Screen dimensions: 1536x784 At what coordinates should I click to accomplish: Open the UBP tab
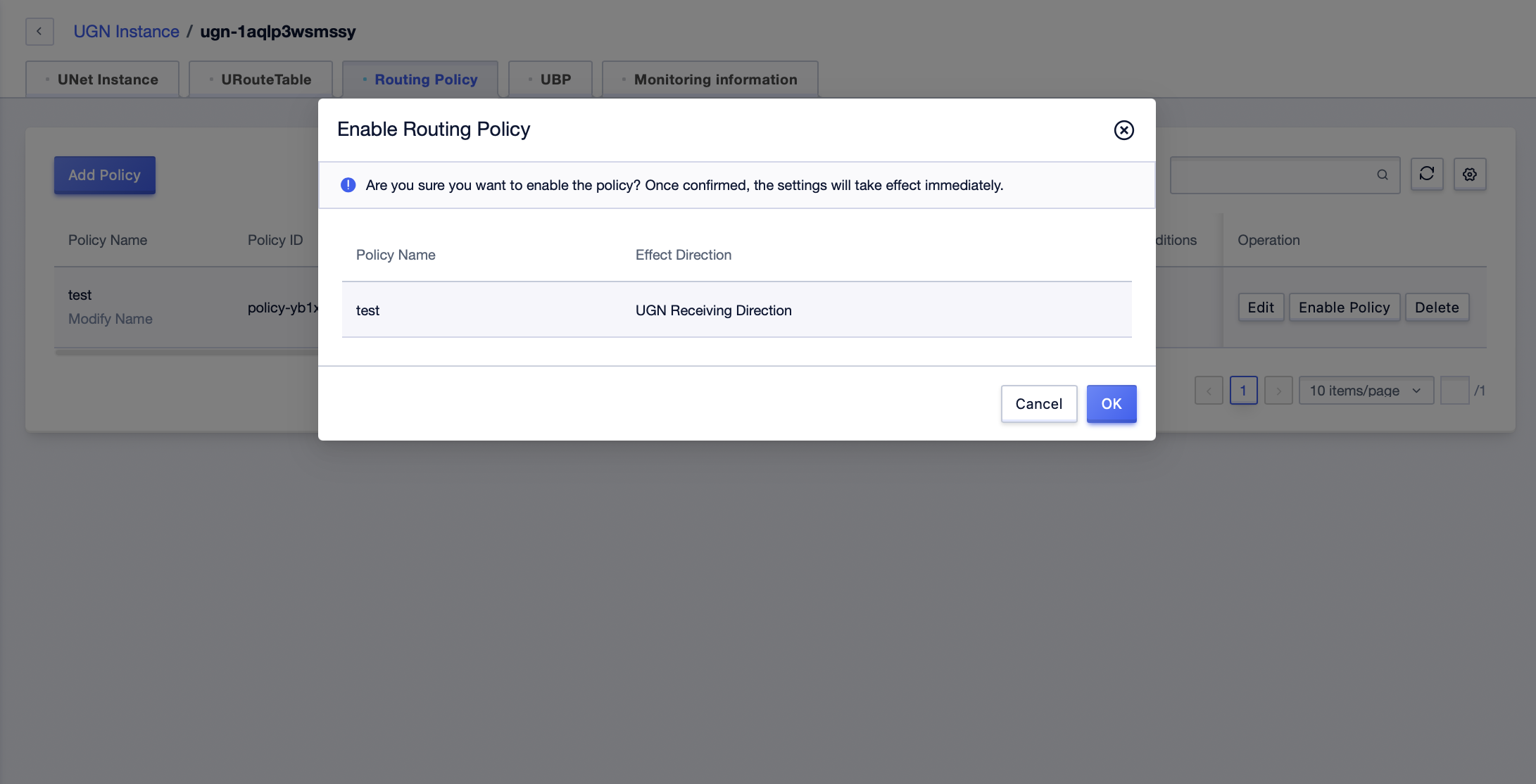pos(550,80)
